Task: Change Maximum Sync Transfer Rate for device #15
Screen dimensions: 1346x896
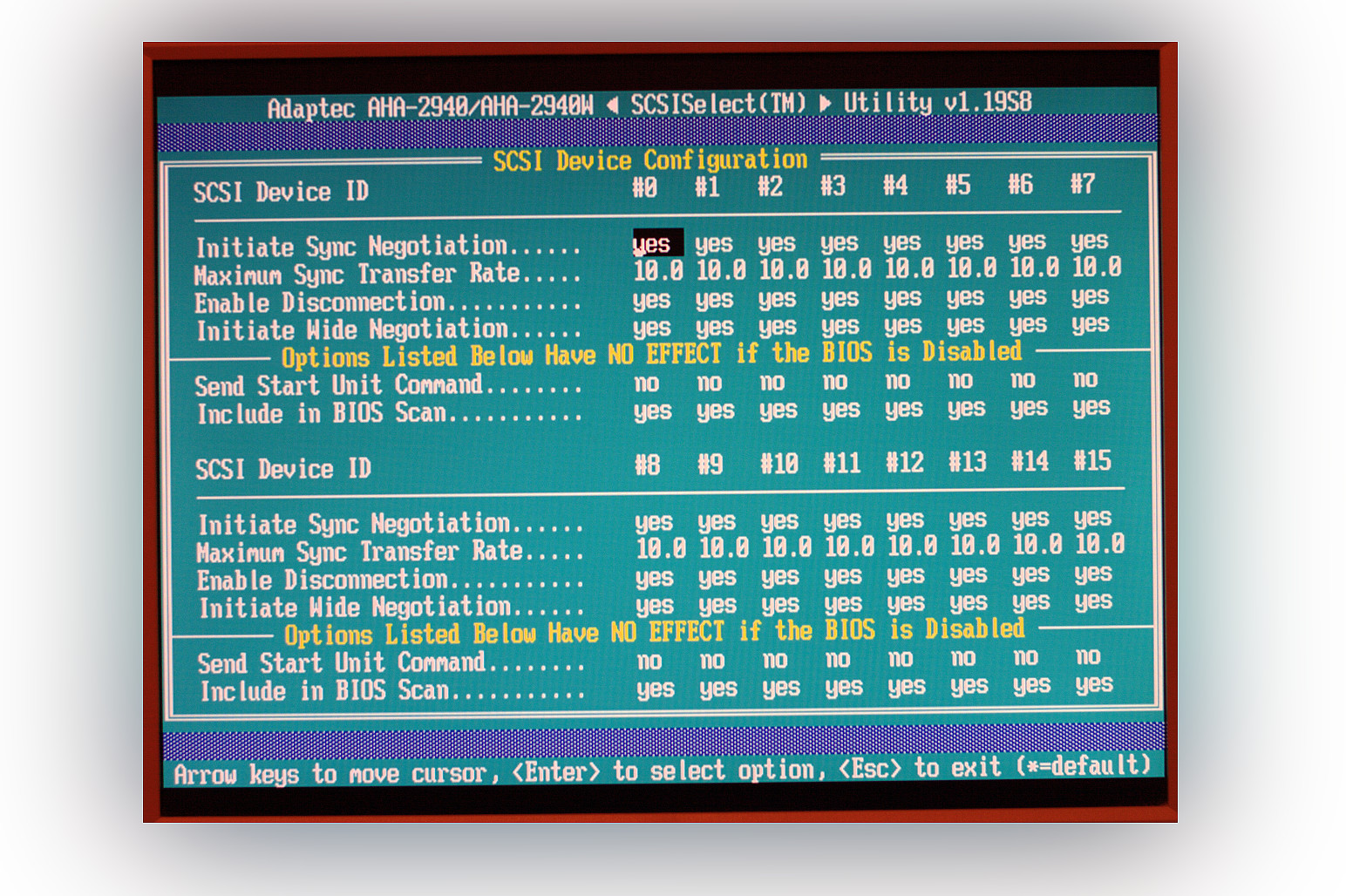Action: [x=1099, y=545]
